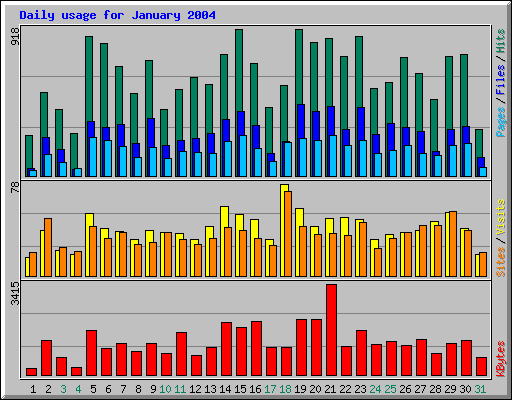Select green weekend day label "25"

pyautogui.click(x=390, y=389)
